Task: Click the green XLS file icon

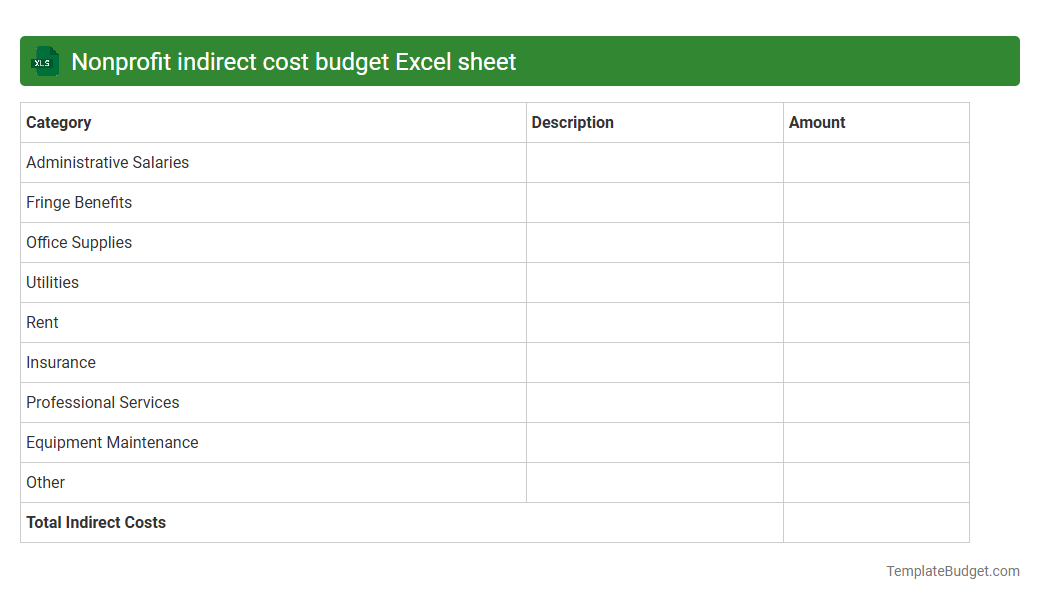Action: point(44,61)
